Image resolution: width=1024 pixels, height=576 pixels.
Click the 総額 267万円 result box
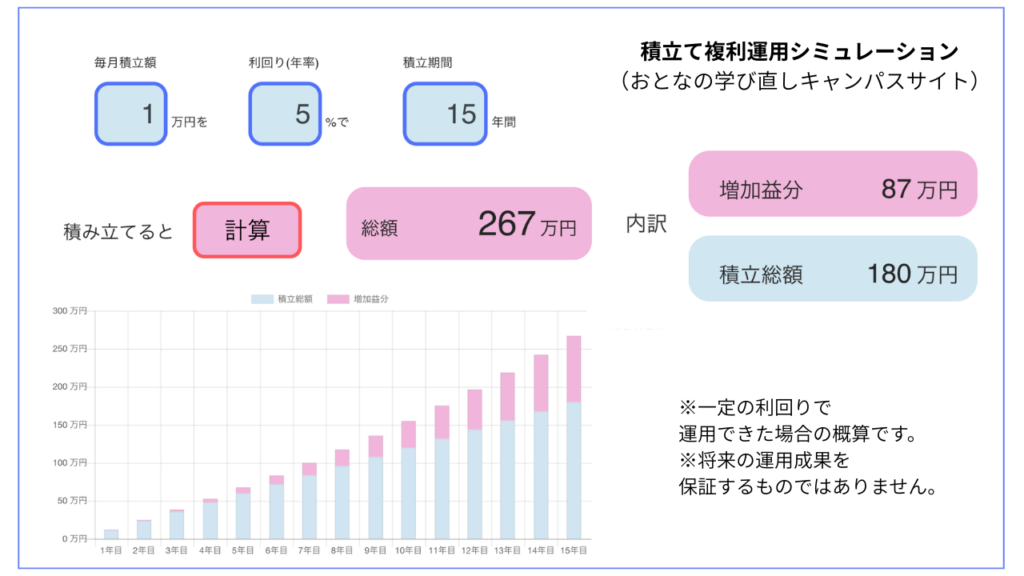coord(469,224)
